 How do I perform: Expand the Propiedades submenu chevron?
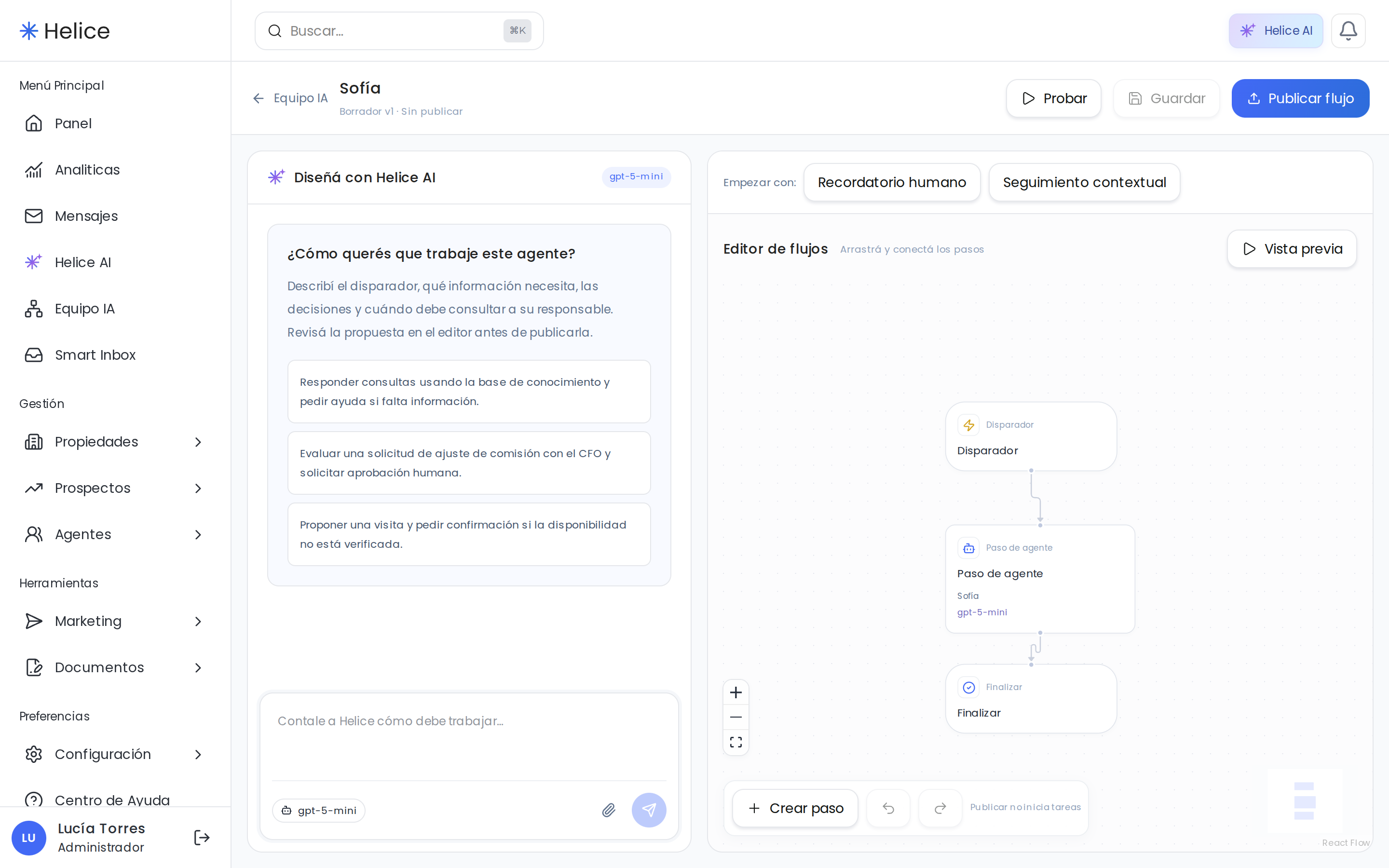198,441
